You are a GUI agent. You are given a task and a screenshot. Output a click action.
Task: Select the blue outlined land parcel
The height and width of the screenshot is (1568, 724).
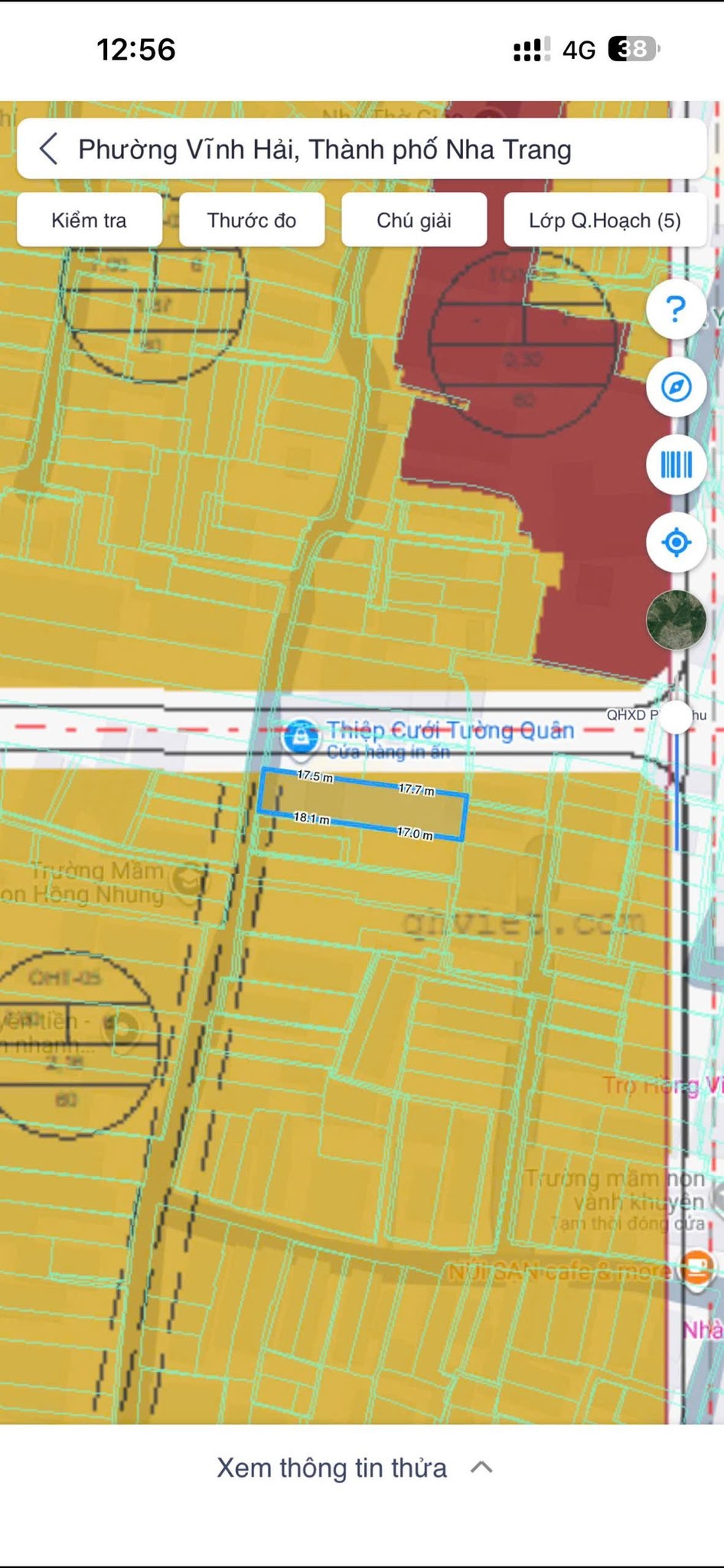point(363,804)
